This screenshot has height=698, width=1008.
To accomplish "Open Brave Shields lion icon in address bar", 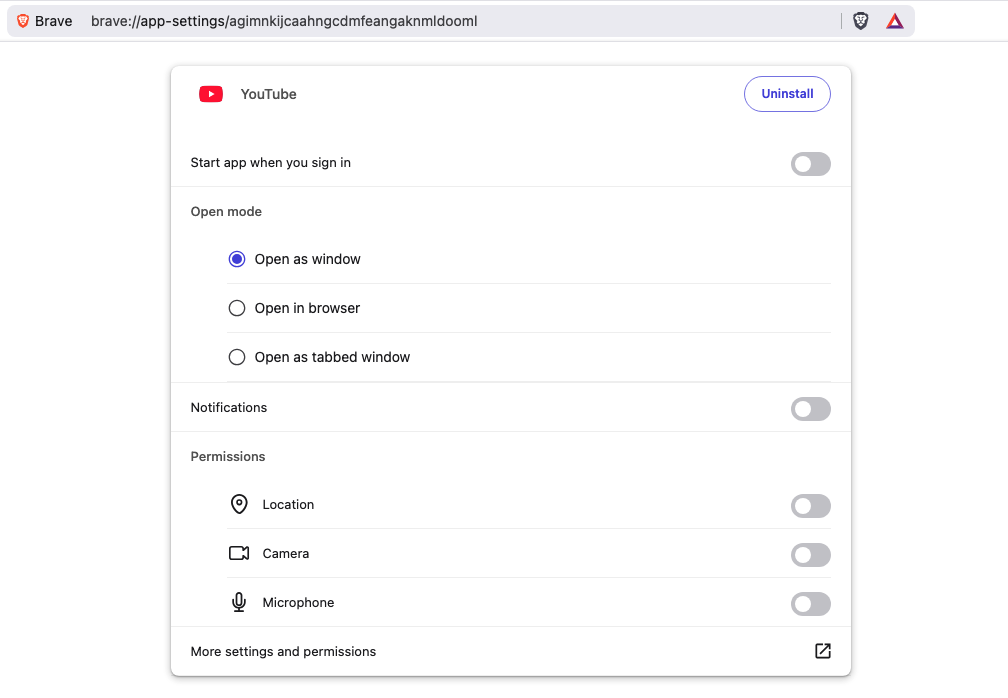I will pos(861,21).
